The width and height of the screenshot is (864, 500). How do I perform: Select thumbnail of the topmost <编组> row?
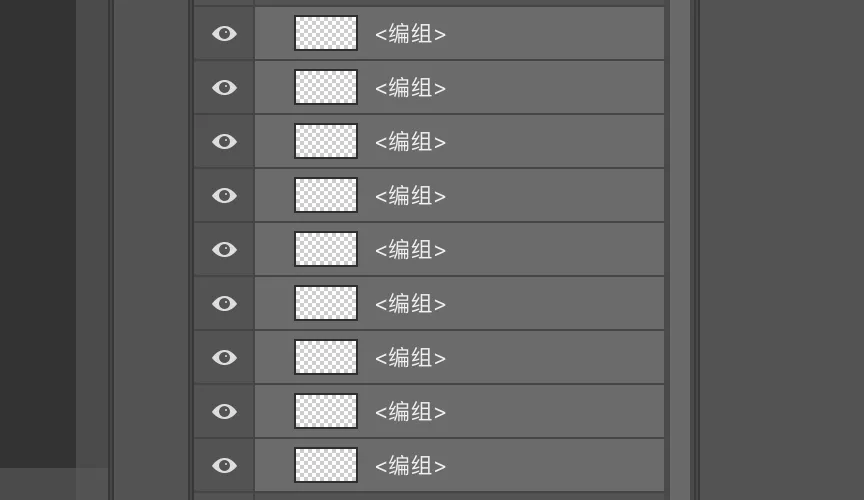(326, 33)
